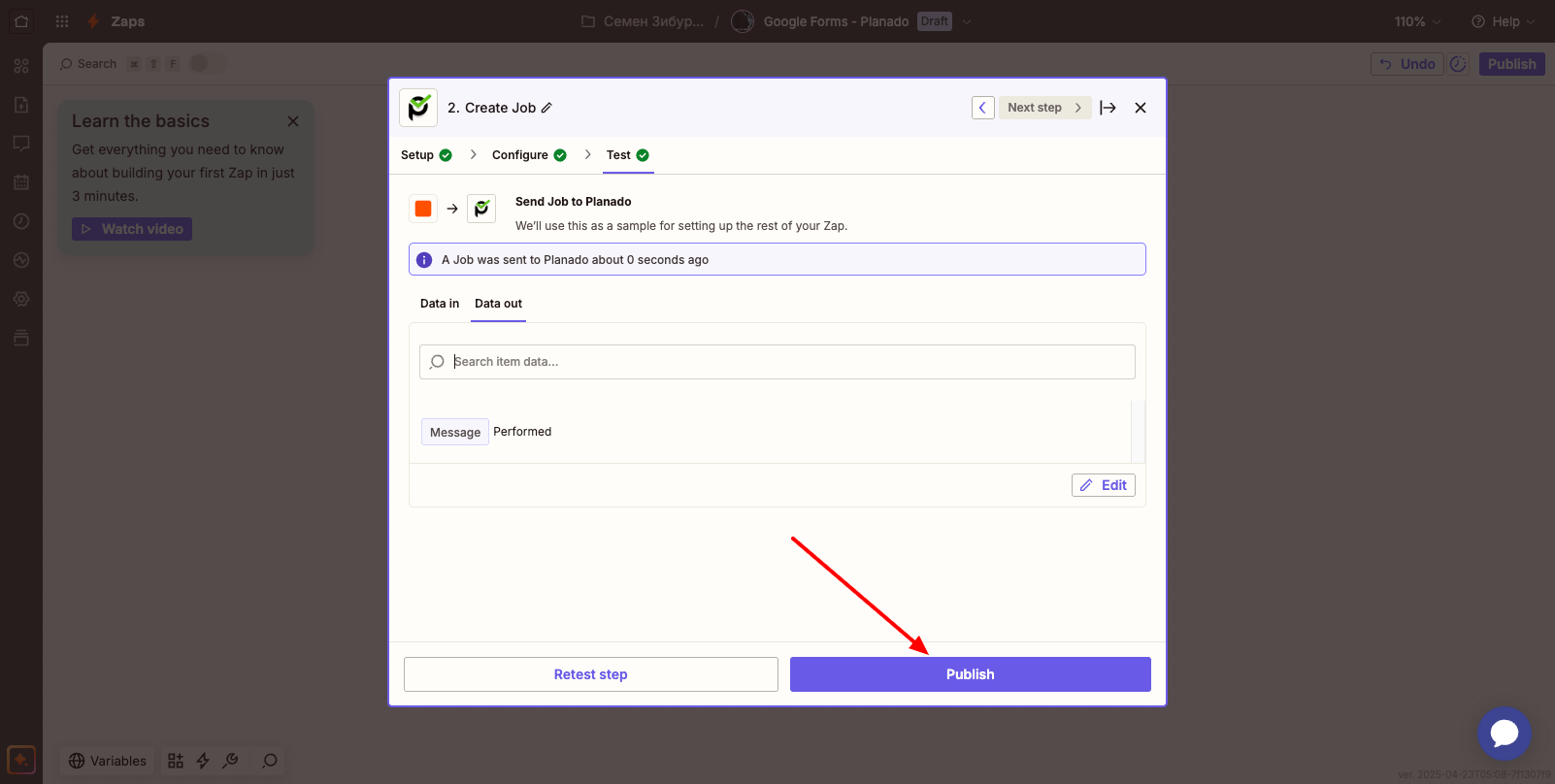Screen dimensions: 1555x784
Task: Close the Learn the basics card
Action: tap(293, 121)
